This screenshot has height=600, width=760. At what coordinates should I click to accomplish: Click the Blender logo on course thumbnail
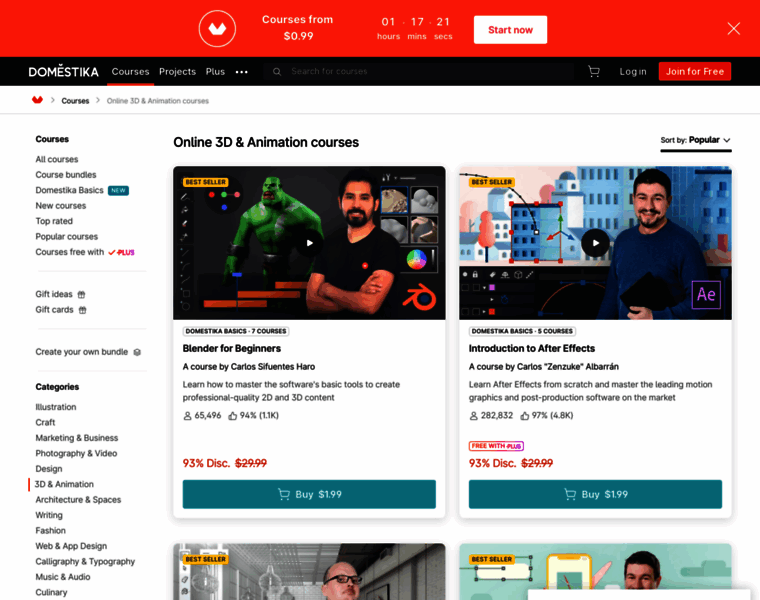point(419,297)
